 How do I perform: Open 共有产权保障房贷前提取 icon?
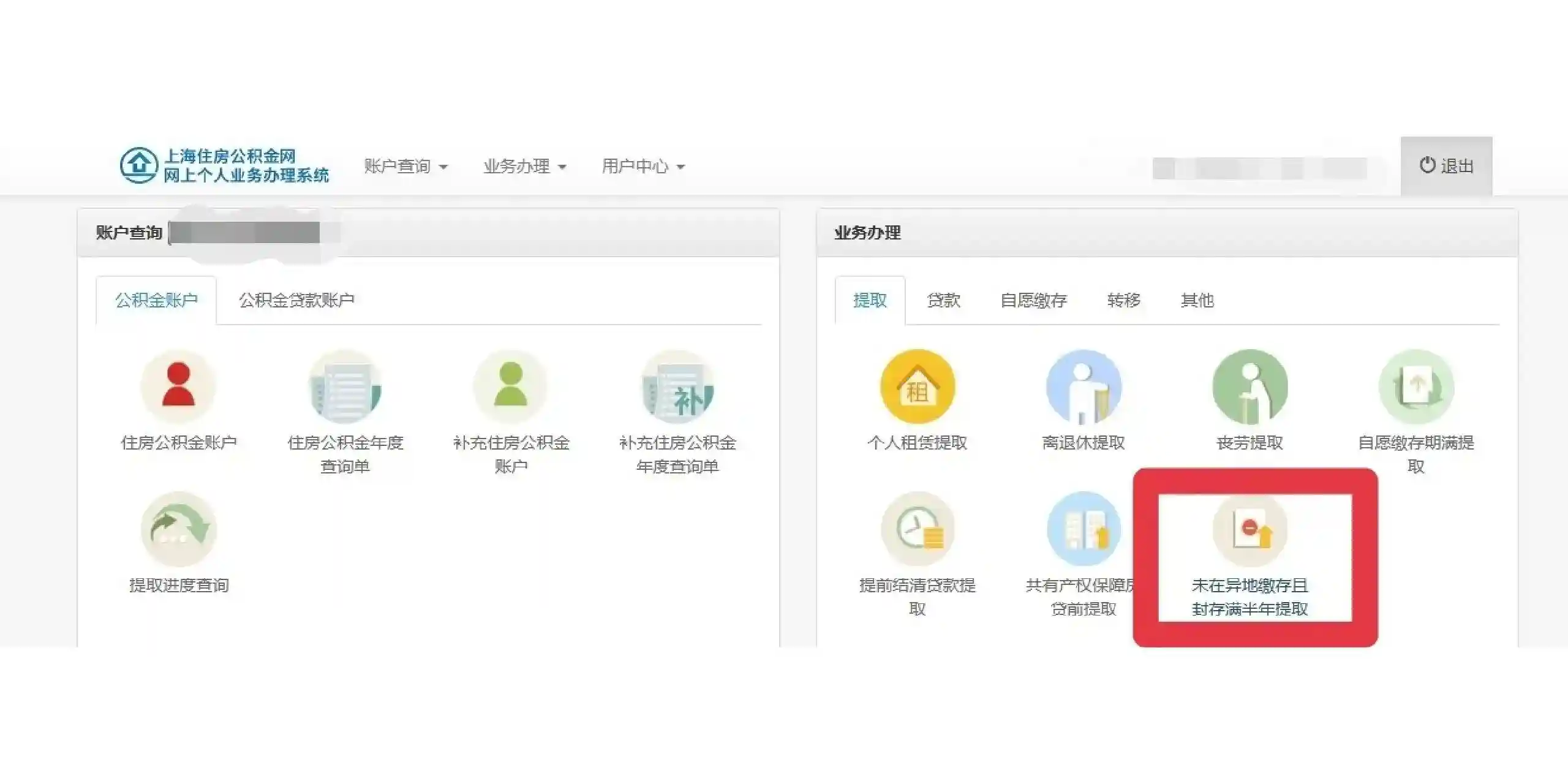point(1084,529)
